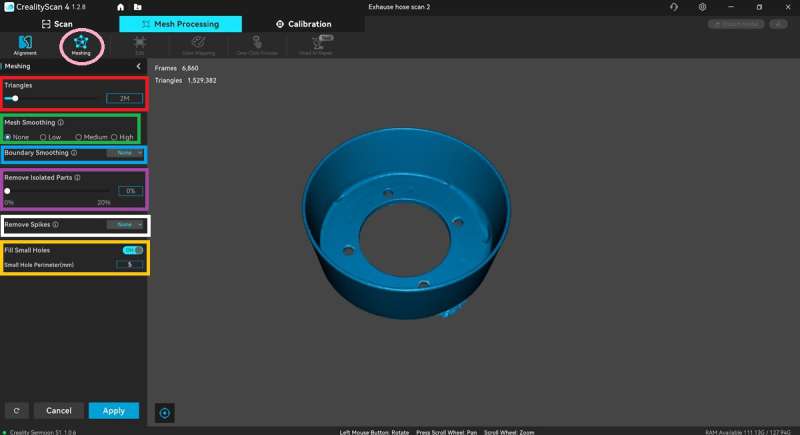The image size is (800, 435).
Task: Select the Meshing tool icon
Action: coord(80,43)
